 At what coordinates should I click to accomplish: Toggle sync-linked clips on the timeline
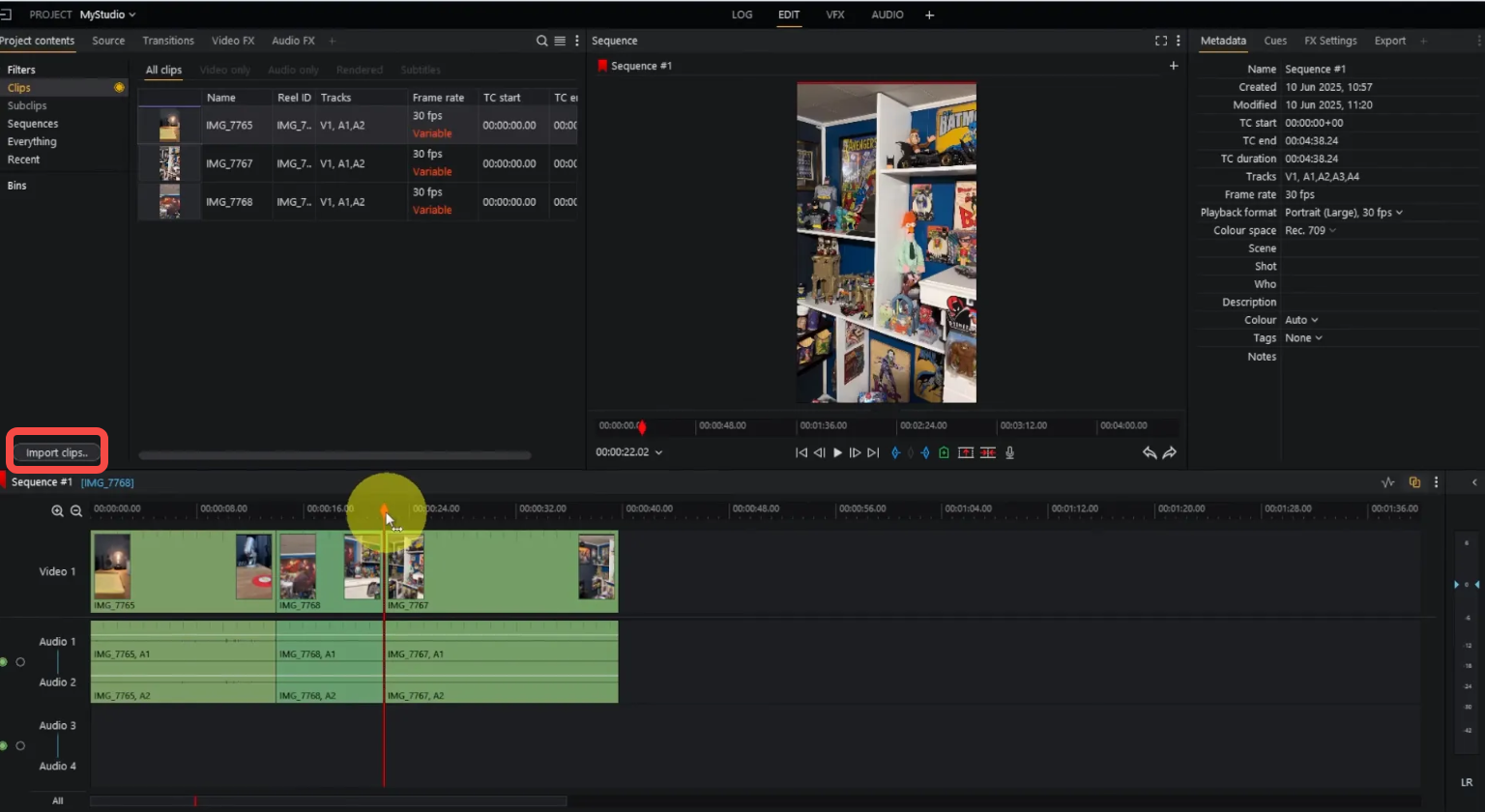[1414, 482]
